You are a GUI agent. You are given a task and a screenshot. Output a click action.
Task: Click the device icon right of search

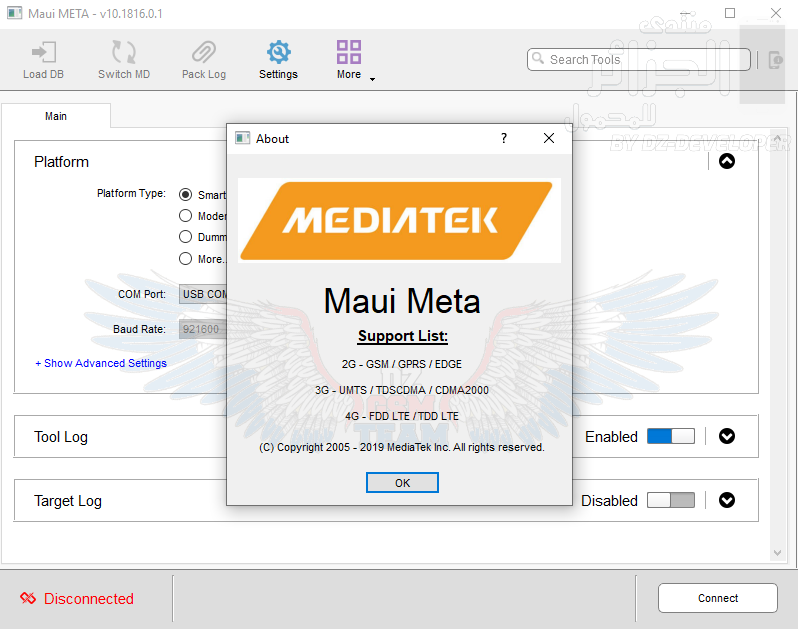click(x=776, y=60)
